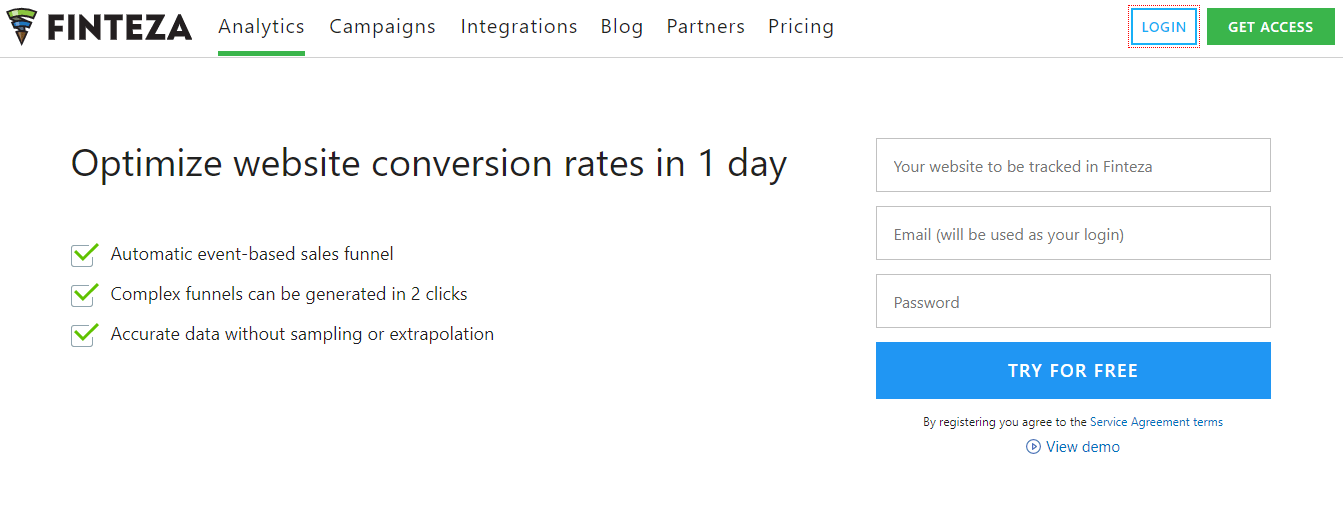Open the Partners page

coord(706,27)
